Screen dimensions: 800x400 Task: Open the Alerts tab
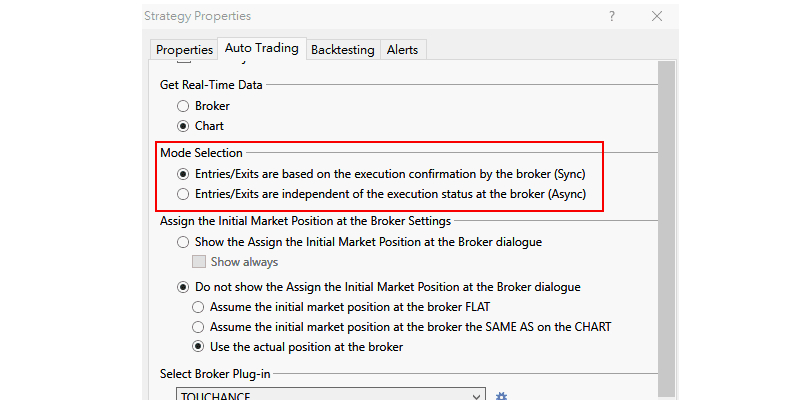pos(402,49)
